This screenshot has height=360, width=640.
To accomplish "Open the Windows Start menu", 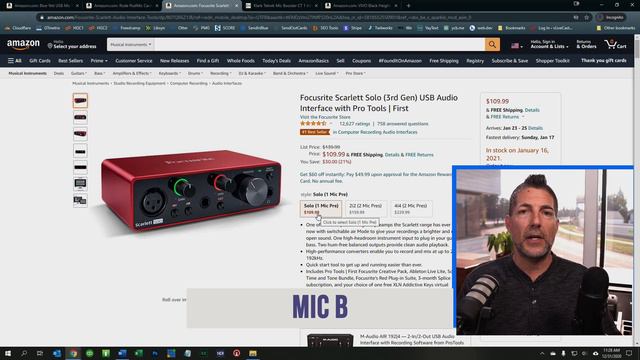I will coord(8,353).
